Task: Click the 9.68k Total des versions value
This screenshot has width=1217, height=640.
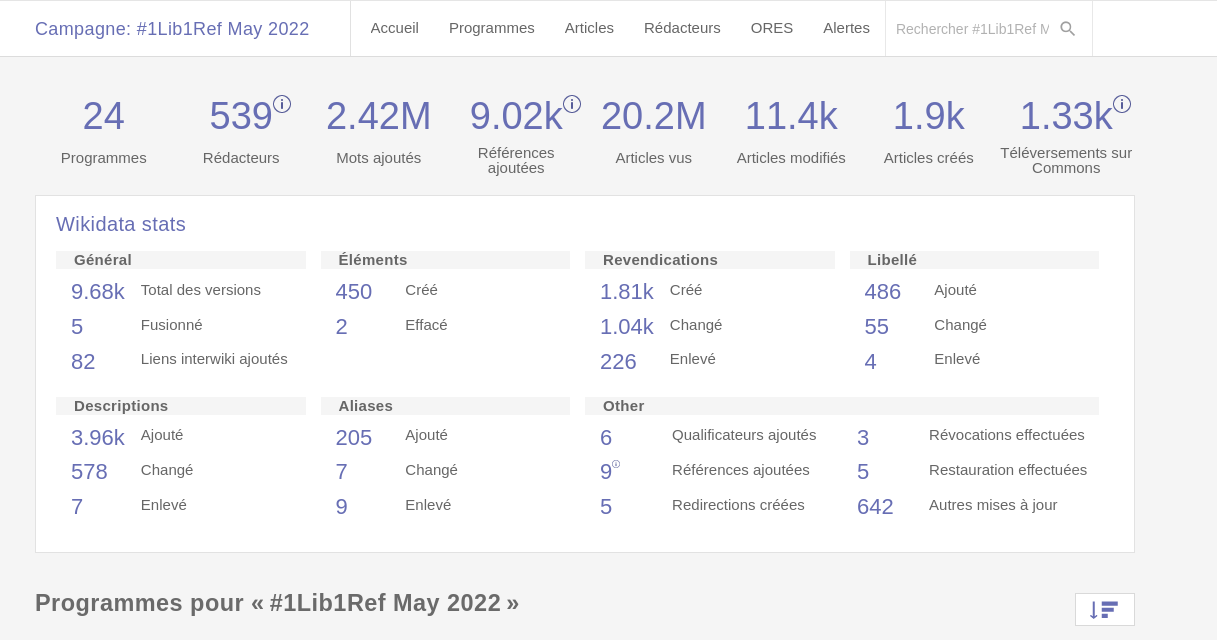Action: 98,292
